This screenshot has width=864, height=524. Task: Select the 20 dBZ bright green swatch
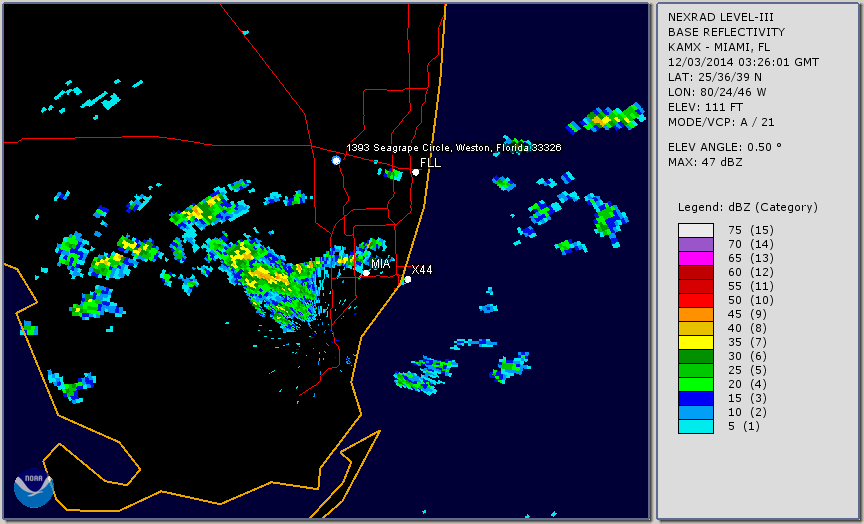(x=696, y=385)
